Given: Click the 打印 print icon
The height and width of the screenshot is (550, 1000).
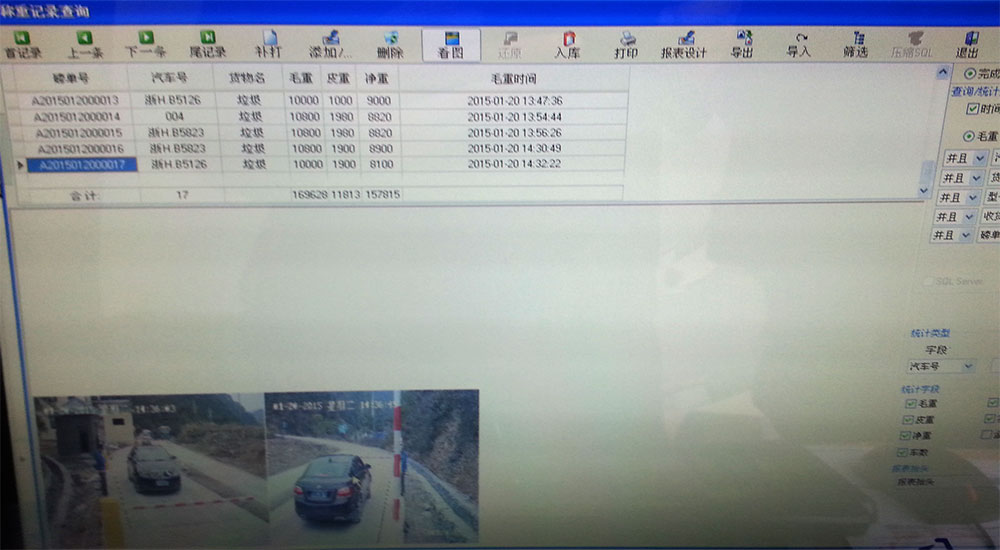Looking at the screenshot, I should (x=626, y=44).
